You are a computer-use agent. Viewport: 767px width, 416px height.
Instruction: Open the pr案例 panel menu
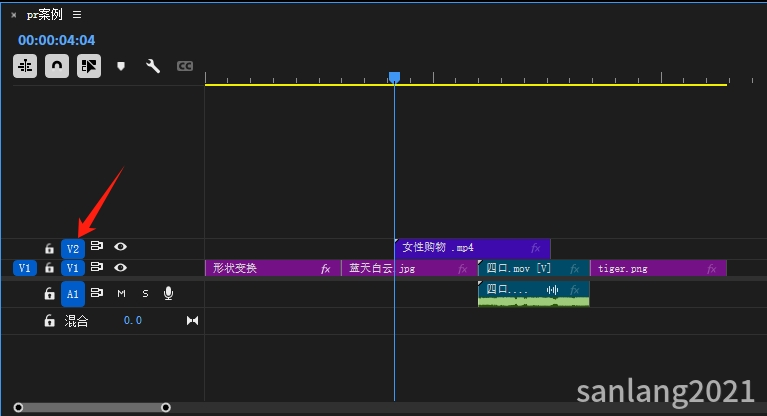[x=77, y=15]
